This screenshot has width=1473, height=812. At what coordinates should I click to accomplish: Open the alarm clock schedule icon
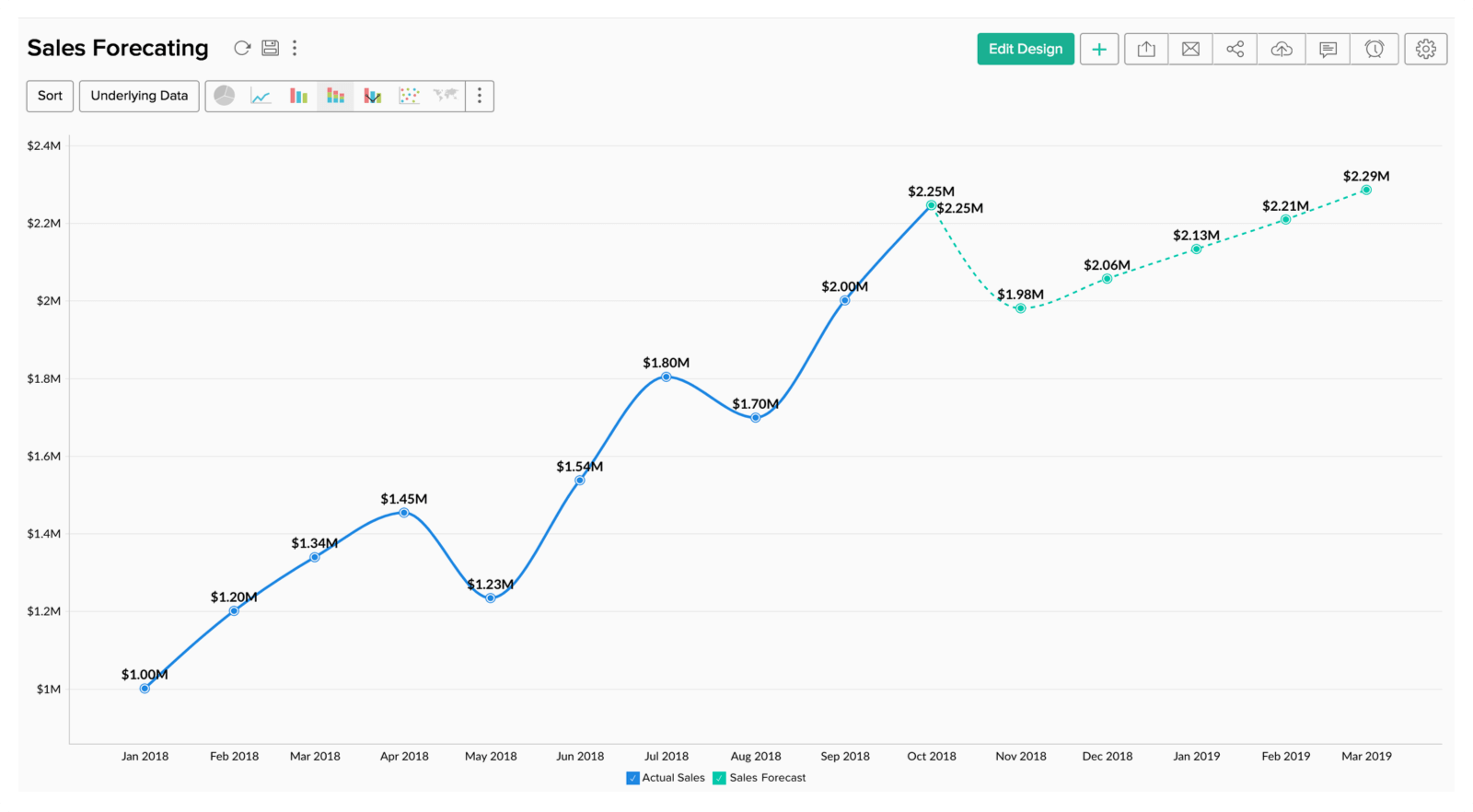[1374, 49]
